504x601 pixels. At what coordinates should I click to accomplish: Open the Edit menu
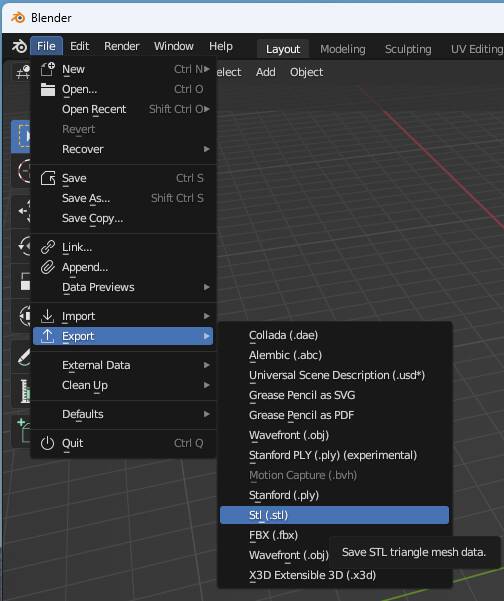pyautogui.click(x=79, y=46)
